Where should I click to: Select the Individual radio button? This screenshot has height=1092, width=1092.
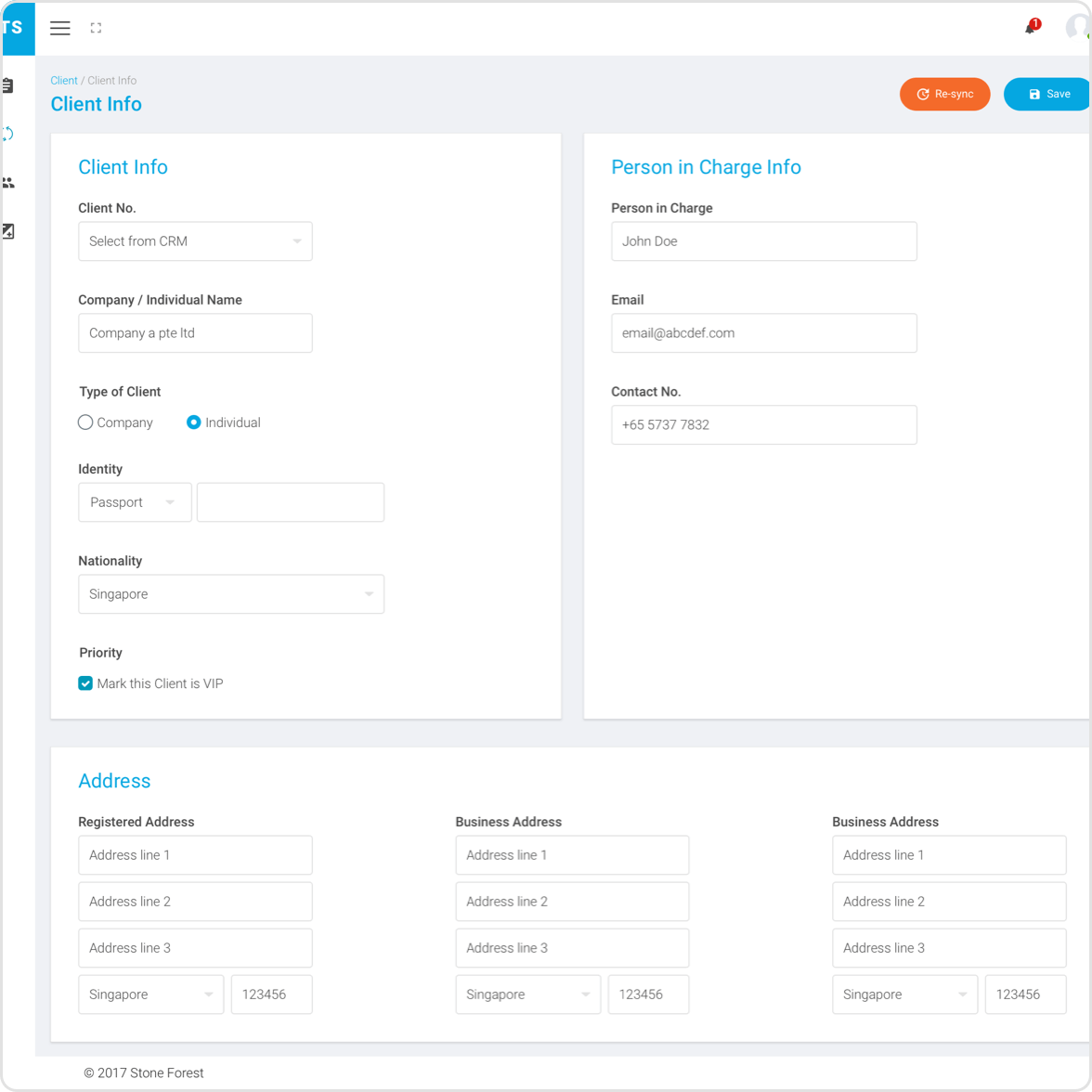tap(194, 422)
